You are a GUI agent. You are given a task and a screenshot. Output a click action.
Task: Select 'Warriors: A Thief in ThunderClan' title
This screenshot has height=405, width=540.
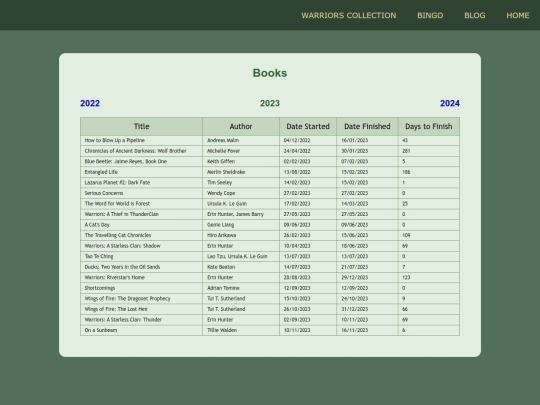(122, 214)
